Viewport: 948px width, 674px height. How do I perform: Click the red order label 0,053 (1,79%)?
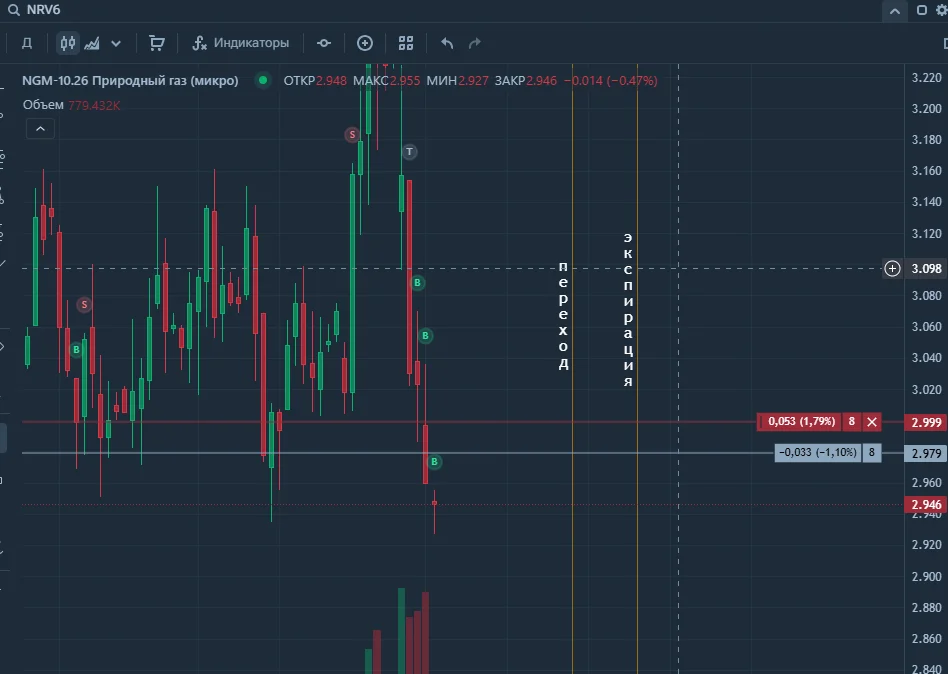[x=800, y=422]
